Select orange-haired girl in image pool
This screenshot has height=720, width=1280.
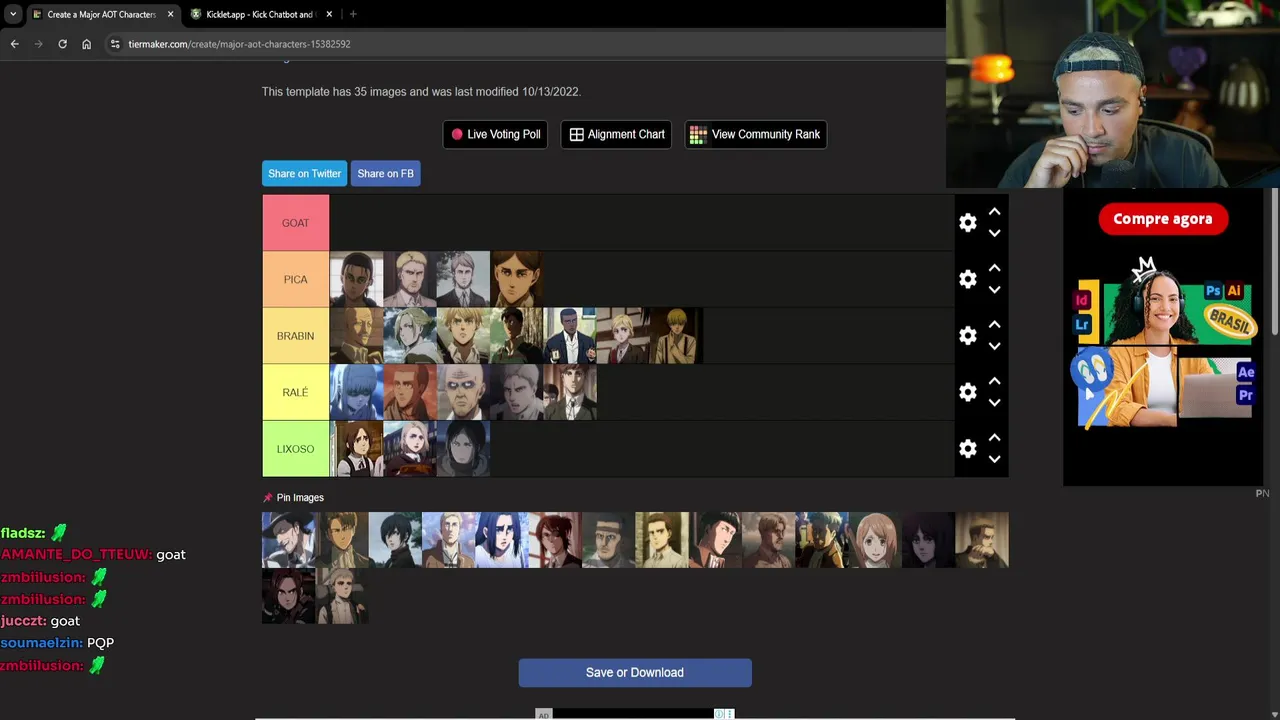[875, 540]
